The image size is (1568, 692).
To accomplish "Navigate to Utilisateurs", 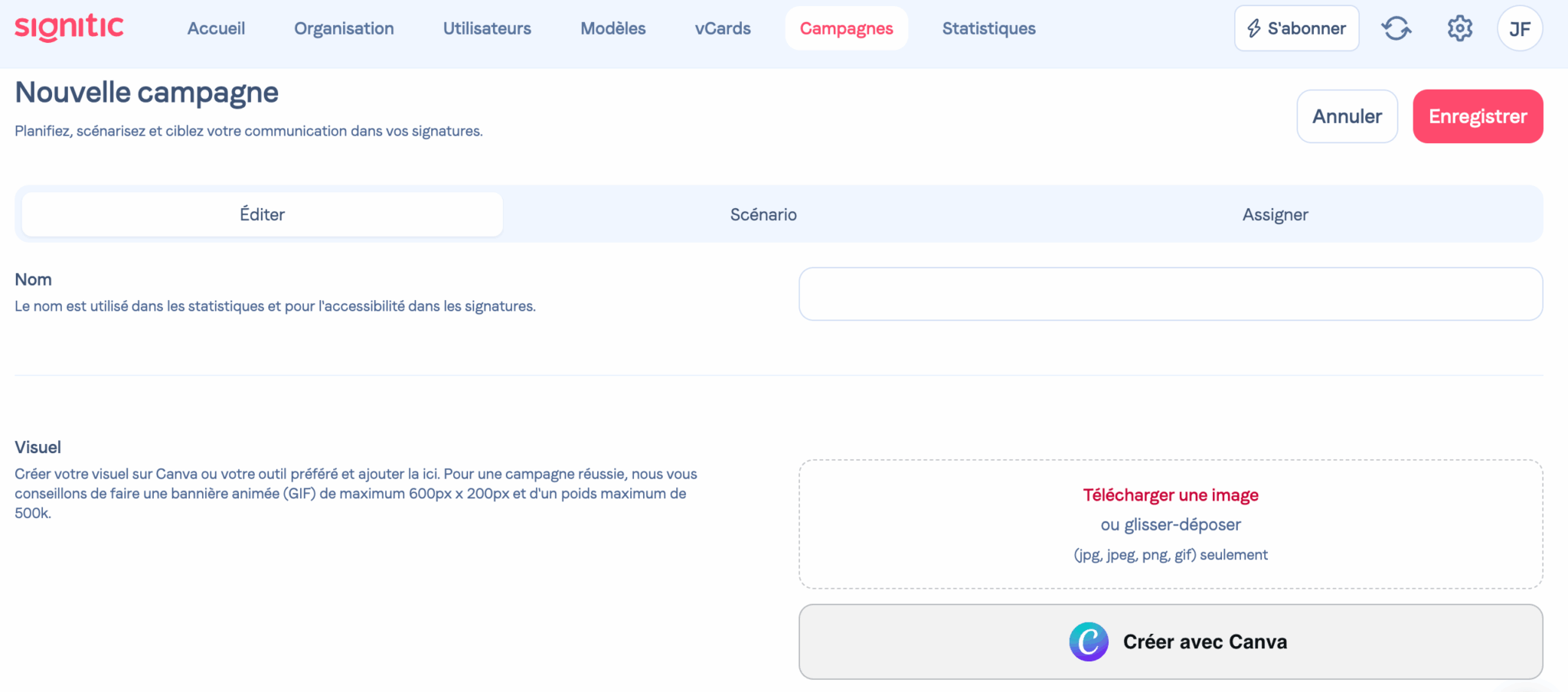I will [487, 28].
